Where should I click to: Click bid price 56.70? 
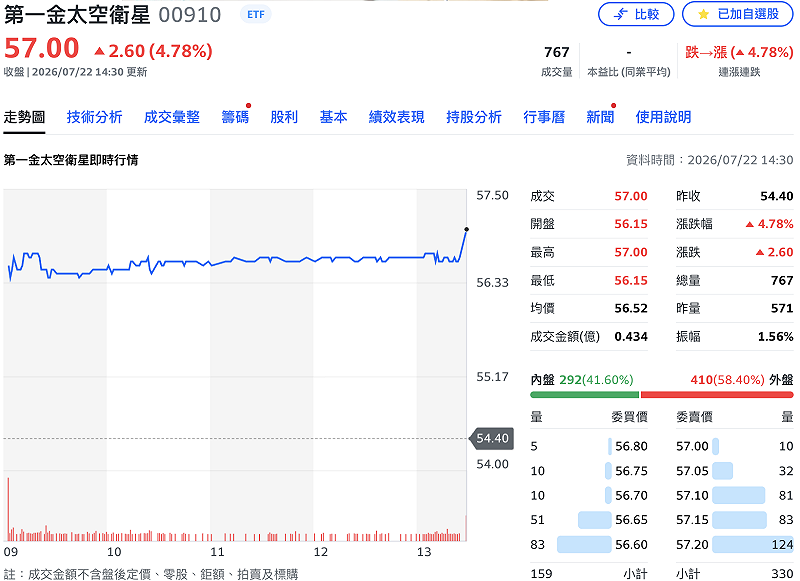pos(631,495)
